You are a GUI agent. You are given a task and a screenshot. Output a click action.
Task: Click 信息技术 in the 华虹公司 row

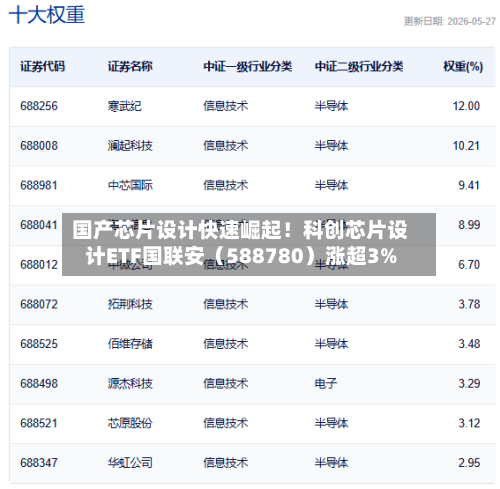(226, 463)
